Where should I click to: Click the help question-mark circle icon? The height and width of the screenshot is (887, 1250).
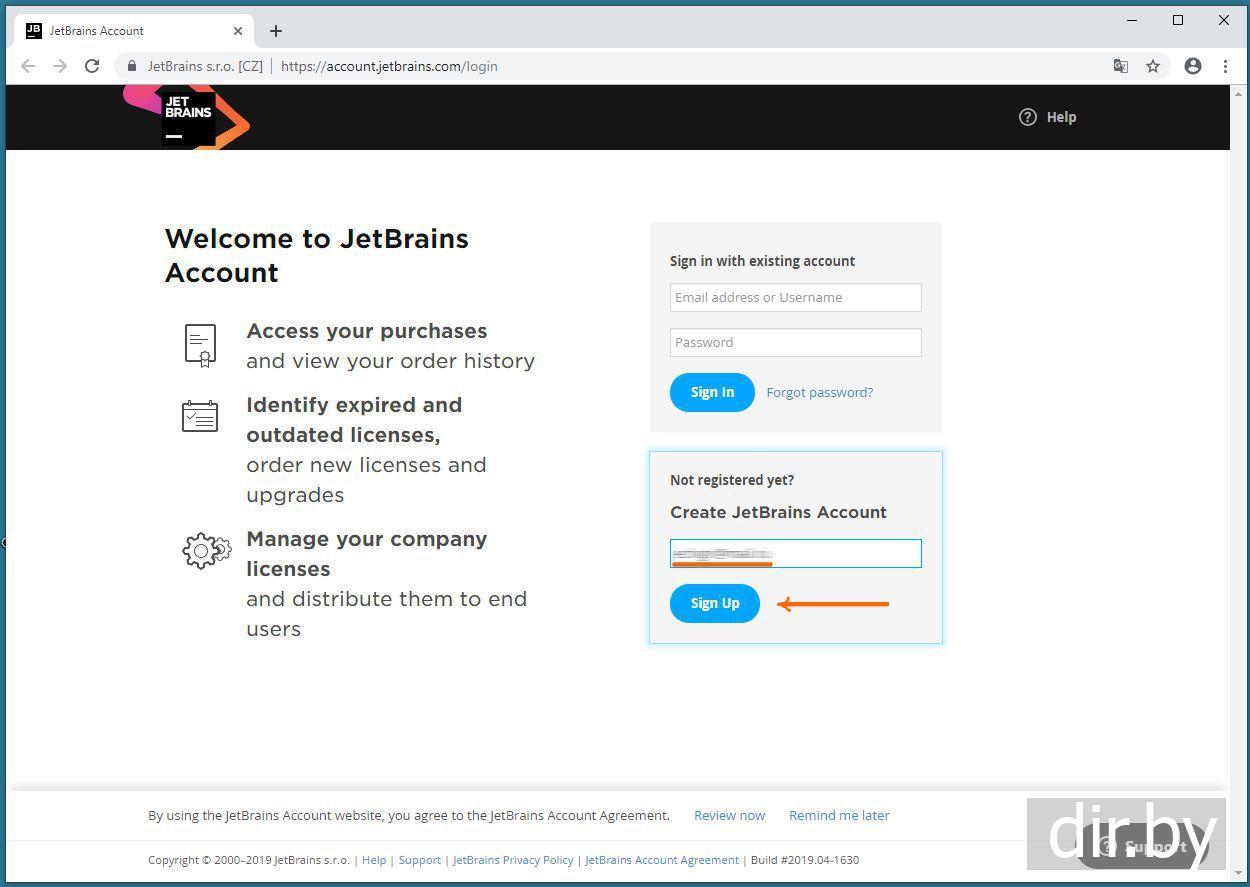[x=1028, y=117]
